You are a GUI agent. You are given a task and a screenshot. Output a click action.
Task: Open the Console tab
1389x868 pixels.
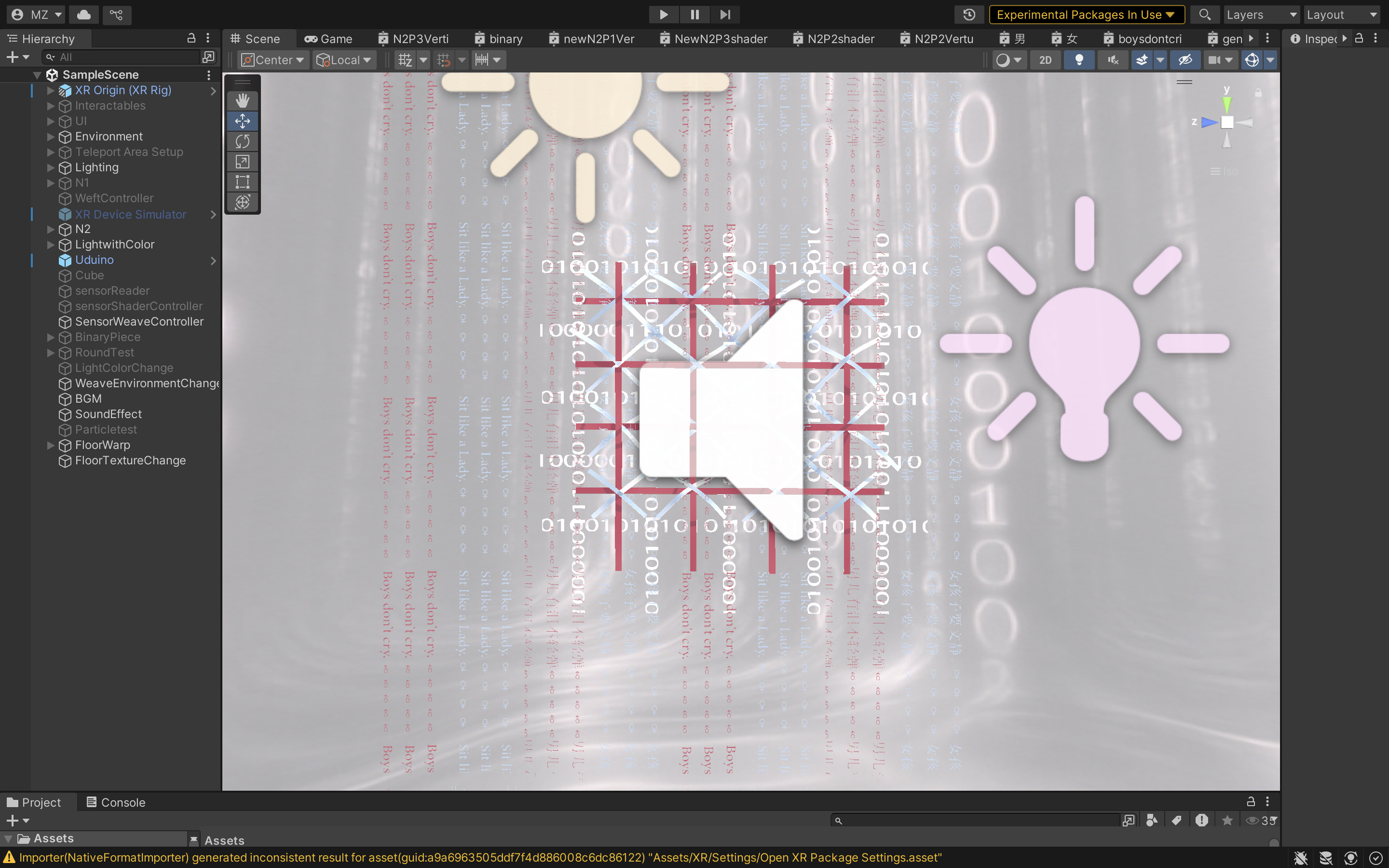point(116,802)
